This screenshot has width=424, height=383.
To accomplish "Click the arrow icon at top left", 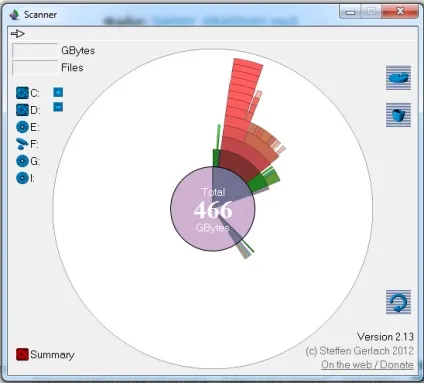I will [18, 34].
